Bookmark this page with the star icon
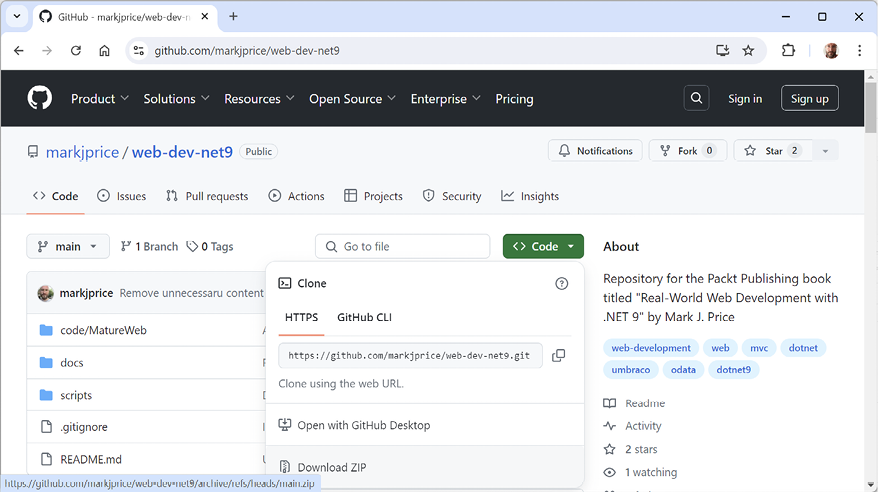Screen dimensions: 878x492 tap(748, 50)
